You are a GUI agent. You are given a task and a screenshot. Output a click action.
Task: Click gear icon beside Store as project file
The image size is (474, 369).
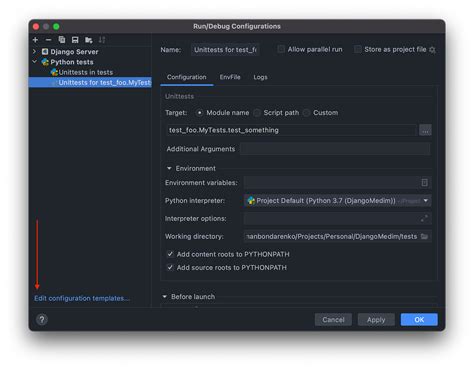pyautogui.click(x=433, y=50)
